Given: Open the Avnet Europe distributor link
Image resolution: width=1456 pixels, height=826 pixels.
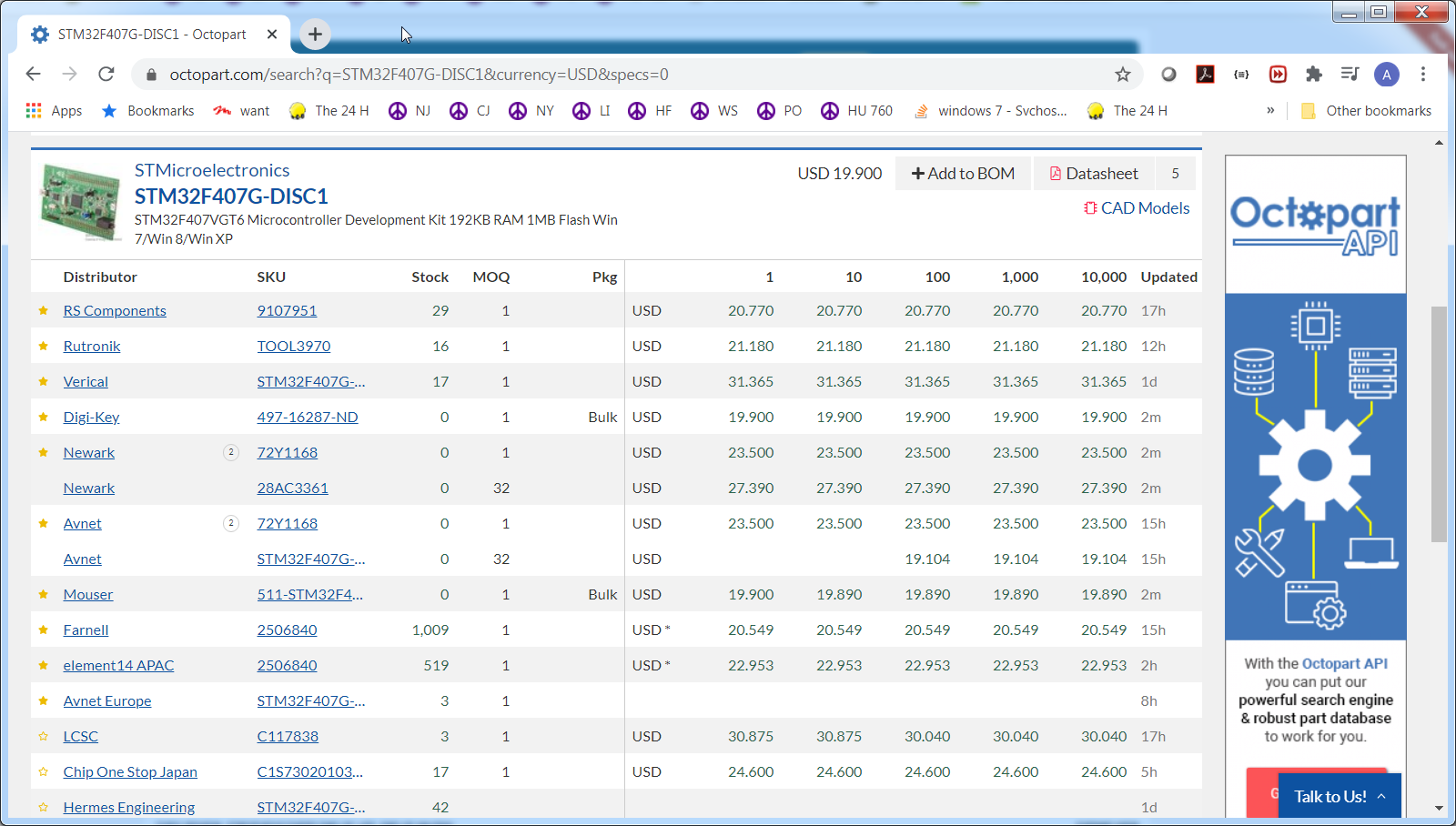Looking at the screenshot, I should click(x=107, y=701).
